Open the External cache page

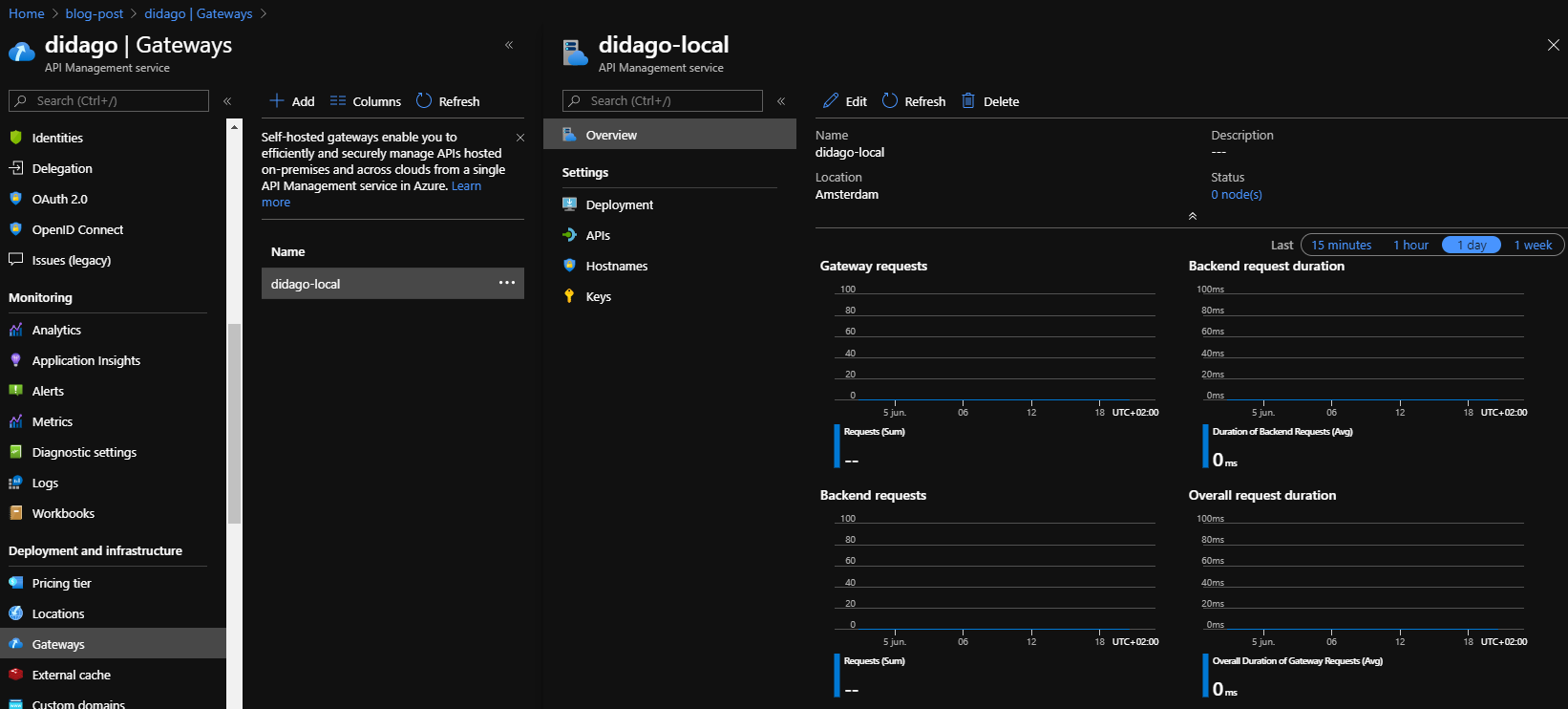pyautogui.click(x=71, y=676)
